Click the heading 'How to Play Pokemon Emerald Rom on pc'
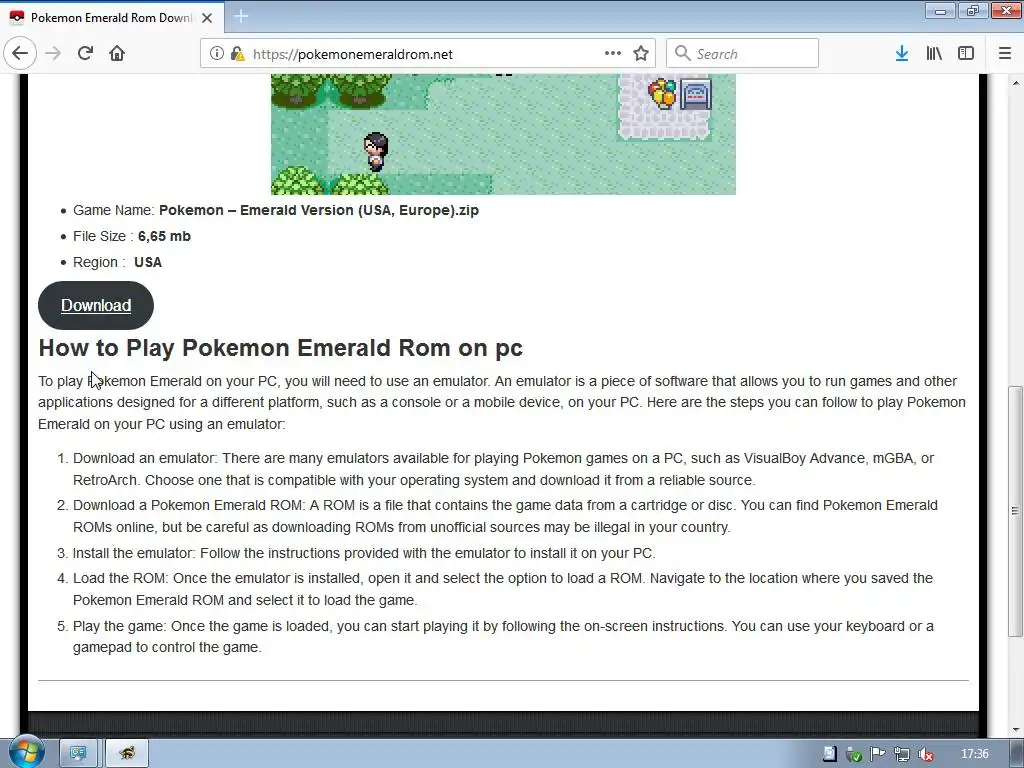1024x768 pixels. coord(280,348)
